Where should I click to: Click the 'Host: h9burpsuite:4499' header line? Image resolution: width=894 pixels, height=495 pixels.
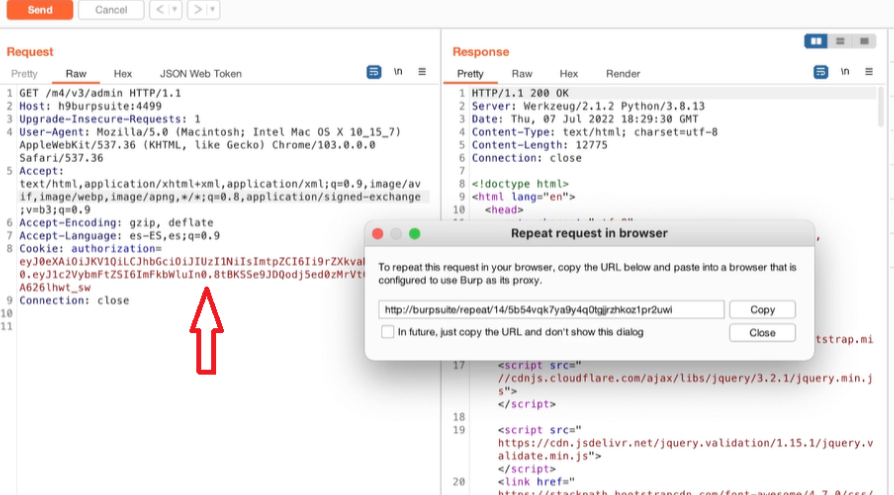90,106
